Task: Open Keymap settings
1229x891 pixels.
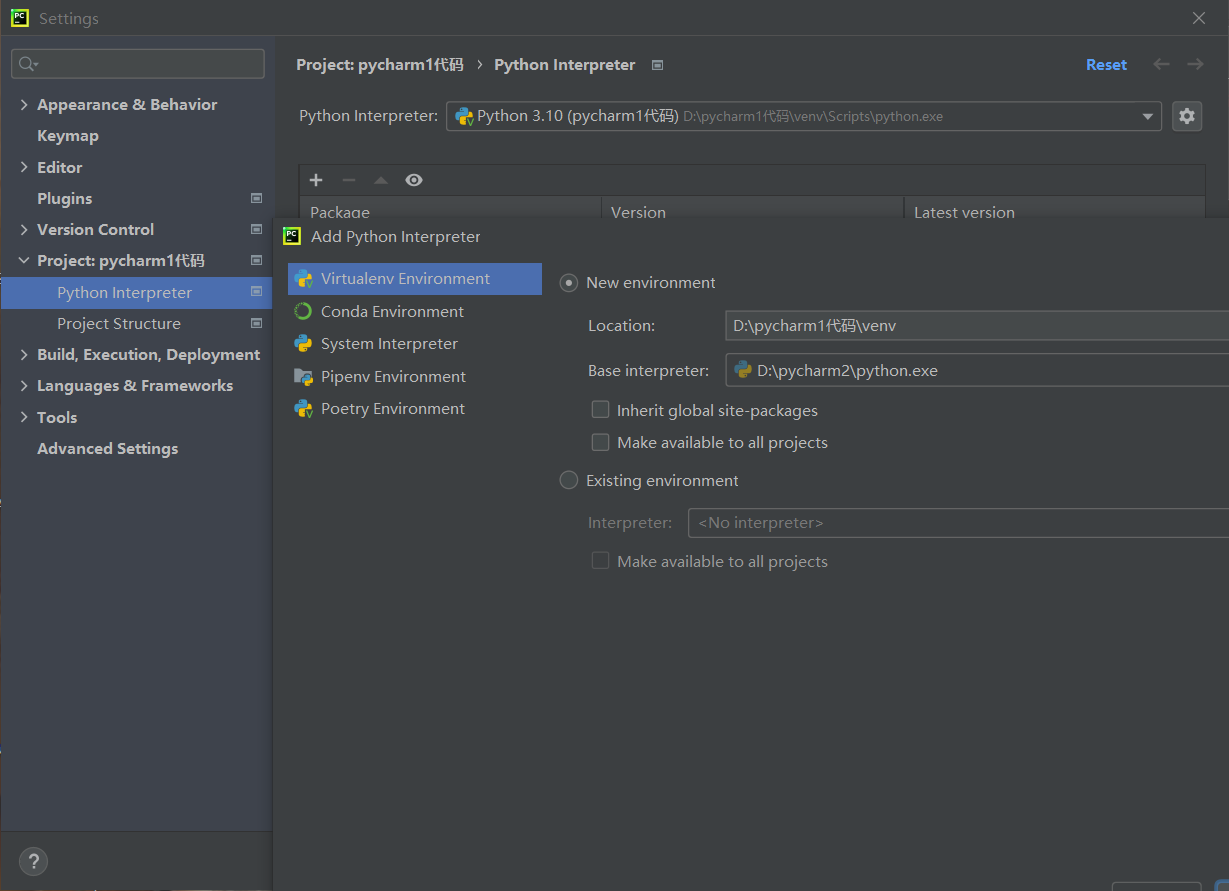Action: click(68, 136)
